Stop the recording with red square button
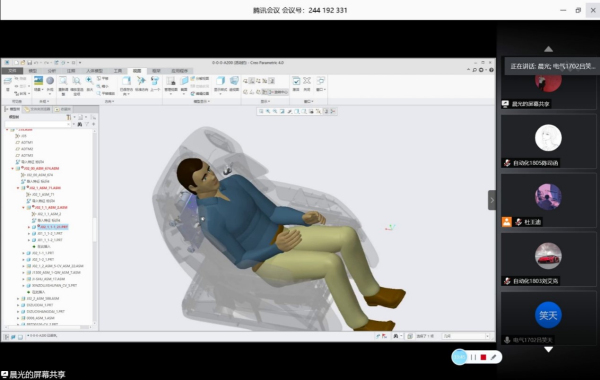 (x=483, y=357)
